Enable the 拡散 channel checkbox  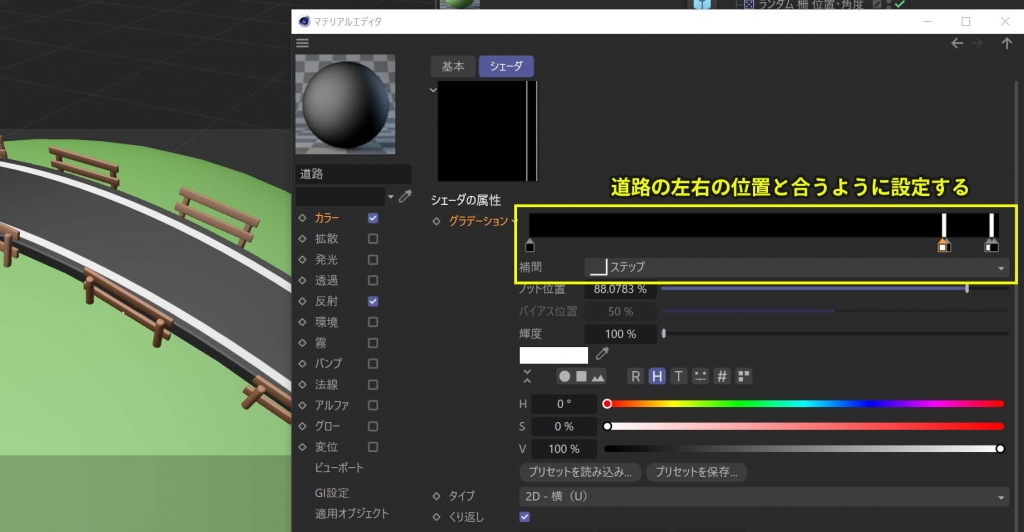[x=373, y=239]
